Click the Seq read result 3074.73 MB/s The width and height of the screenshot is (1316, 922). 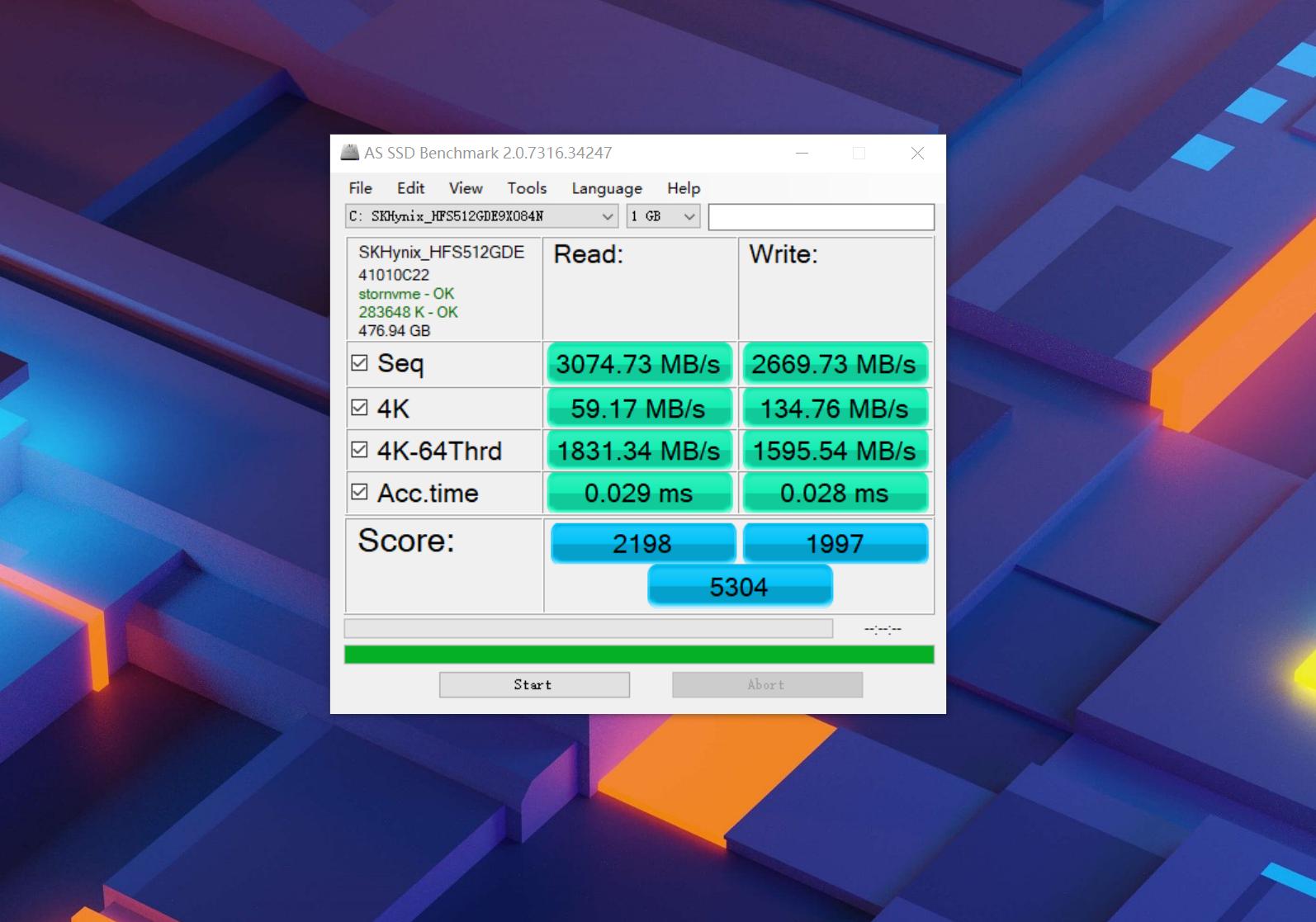point(638,364)
